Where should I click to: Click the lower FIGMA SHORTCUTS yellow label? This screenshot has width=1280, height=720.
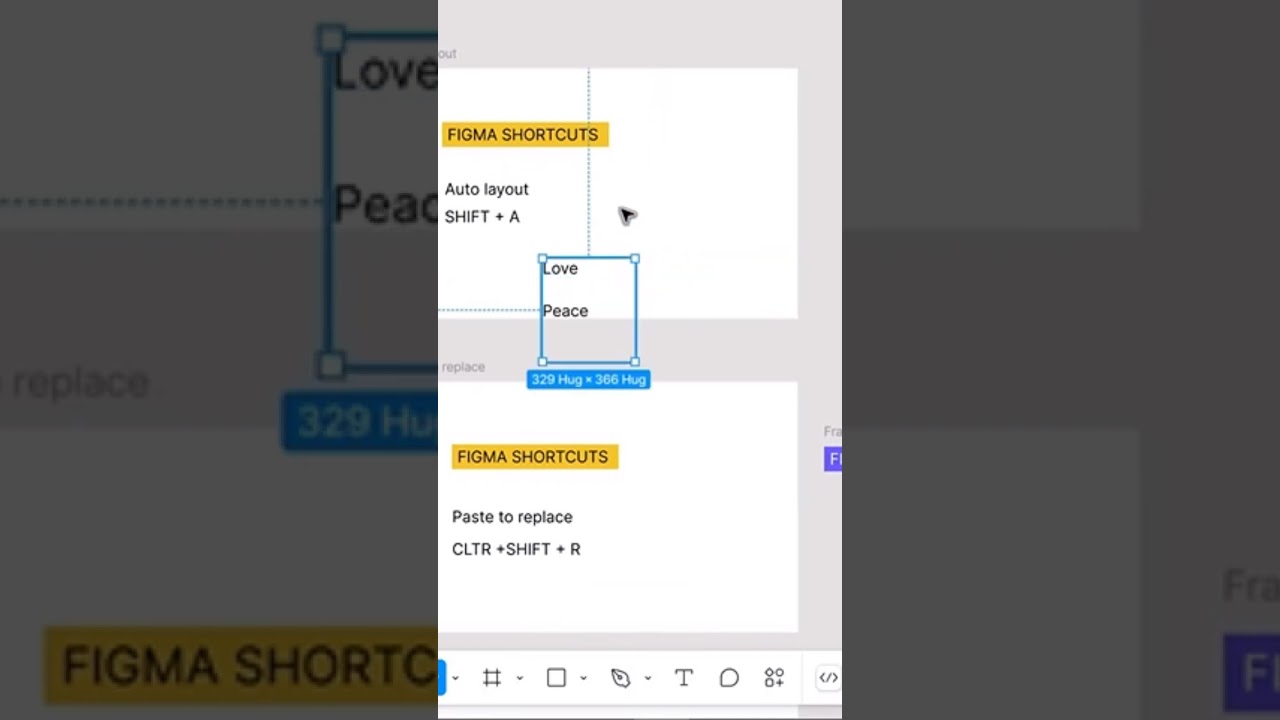coord(535,456)
